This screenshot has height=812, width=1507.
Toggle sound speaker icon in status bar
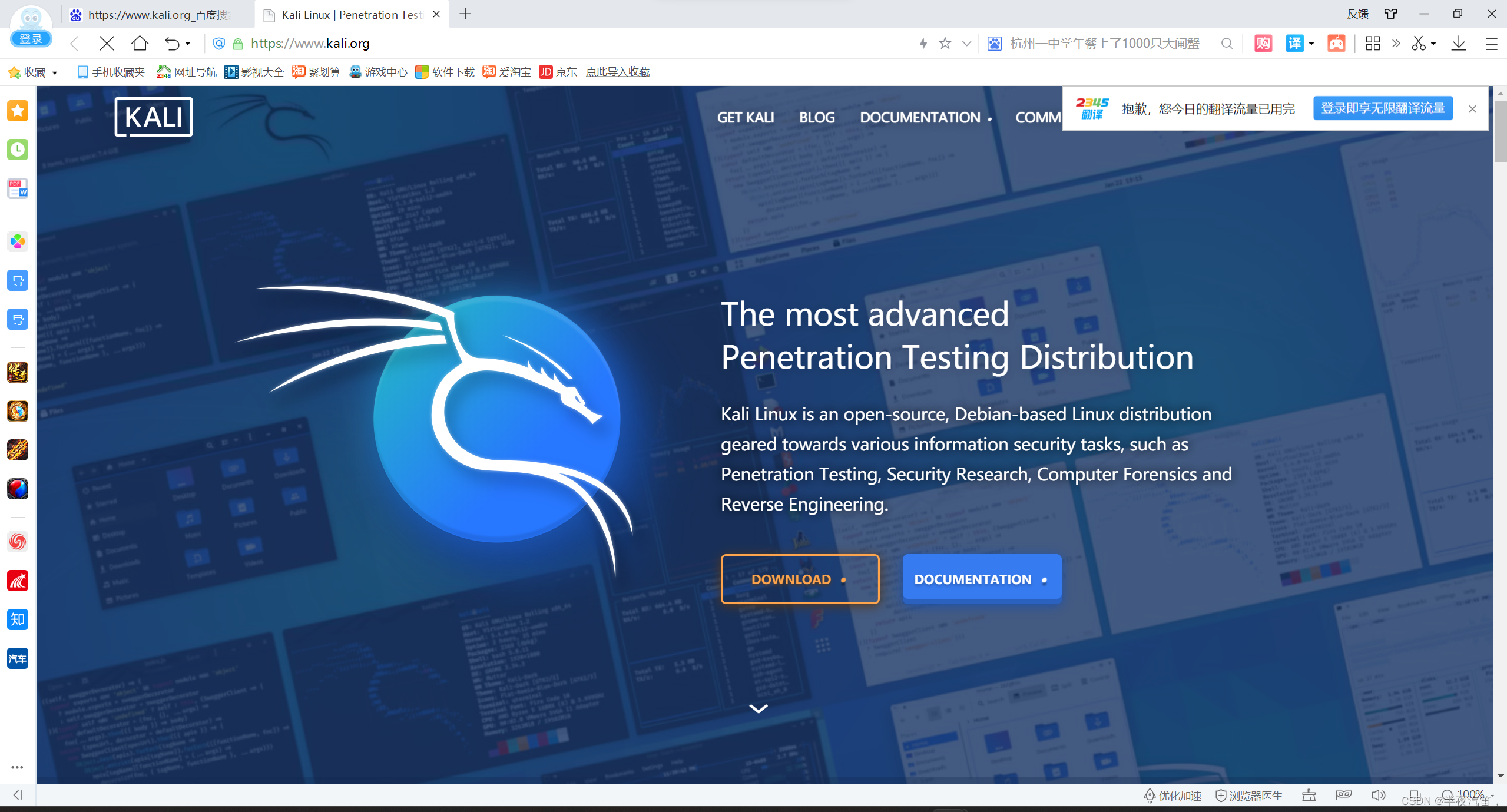tap(1379, 796)
